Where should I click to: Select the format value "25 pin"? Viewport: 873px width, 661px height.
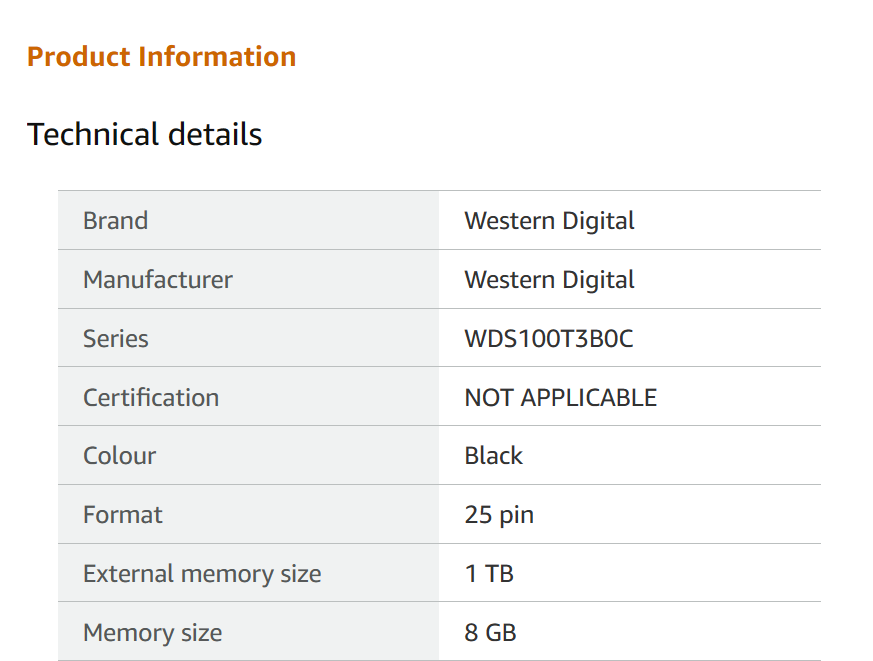click(499, 515)
